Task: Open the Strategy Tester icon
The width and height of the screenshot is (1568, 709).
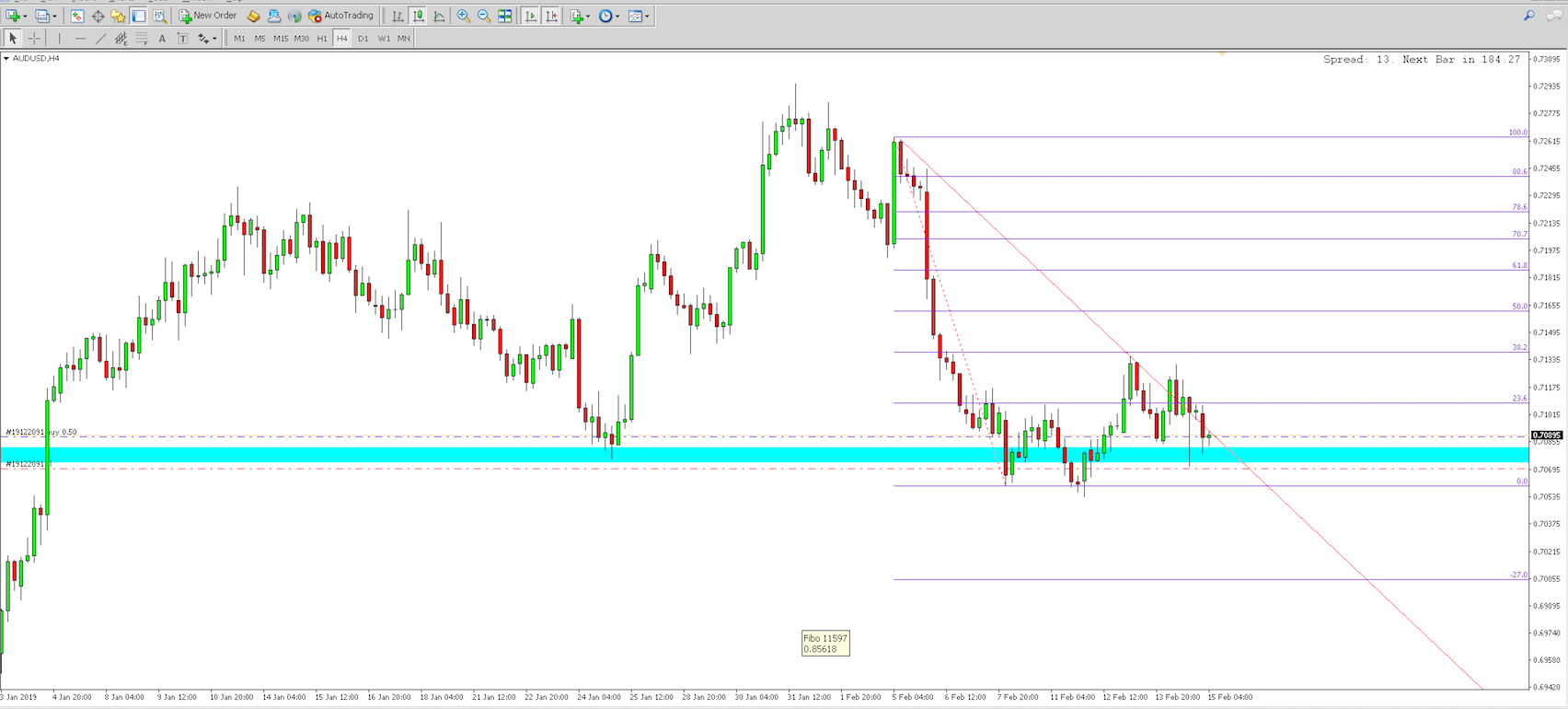Action: [x=159, y=16]
